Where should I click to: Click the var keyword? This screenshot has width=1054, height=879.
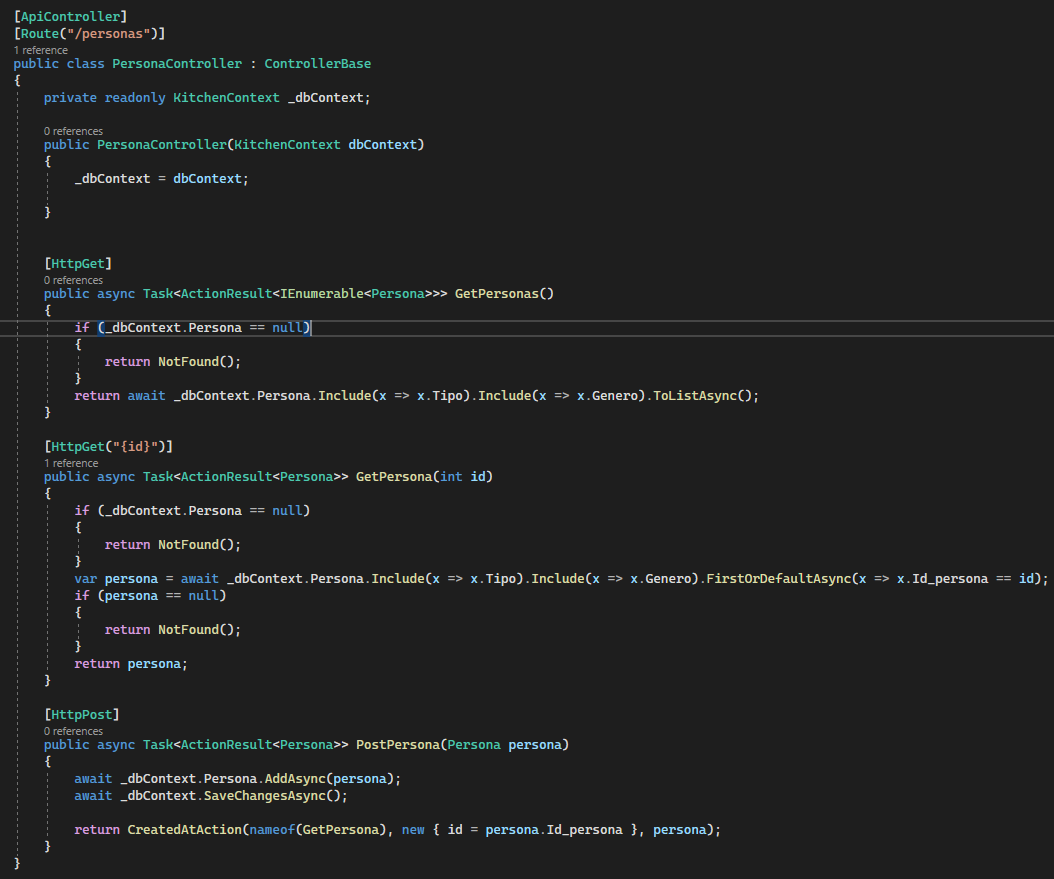pos(85,579)
